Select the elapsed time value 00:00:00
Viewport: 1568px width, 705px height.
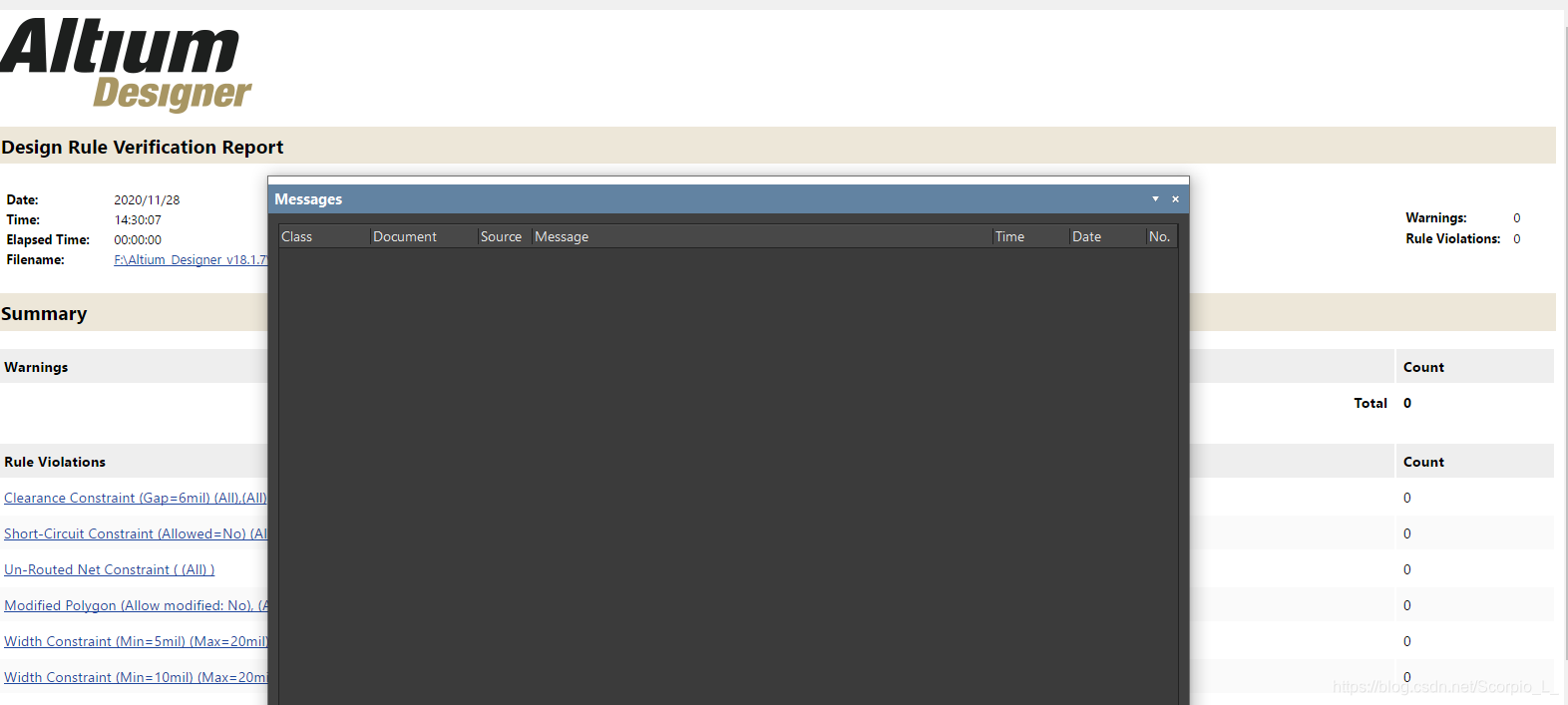138,240
